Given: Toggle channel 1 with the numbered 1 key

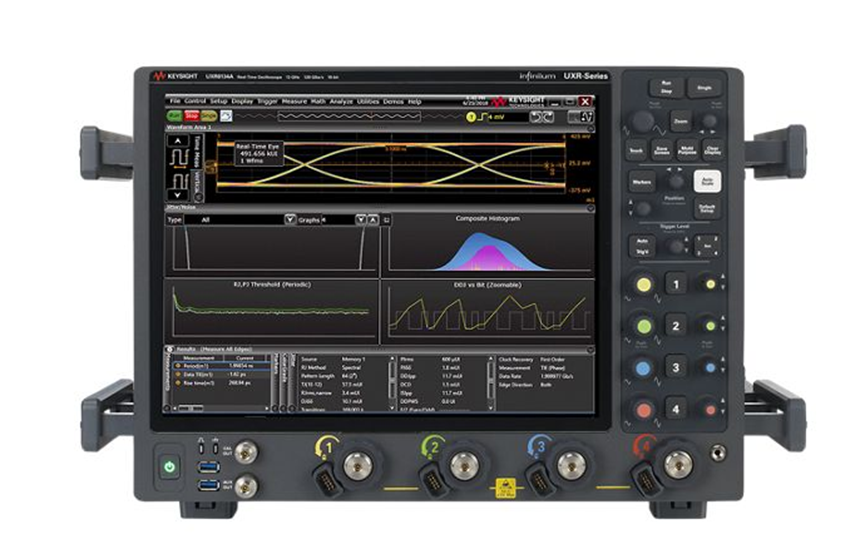Looking at the screenshot, I should 676,284.
